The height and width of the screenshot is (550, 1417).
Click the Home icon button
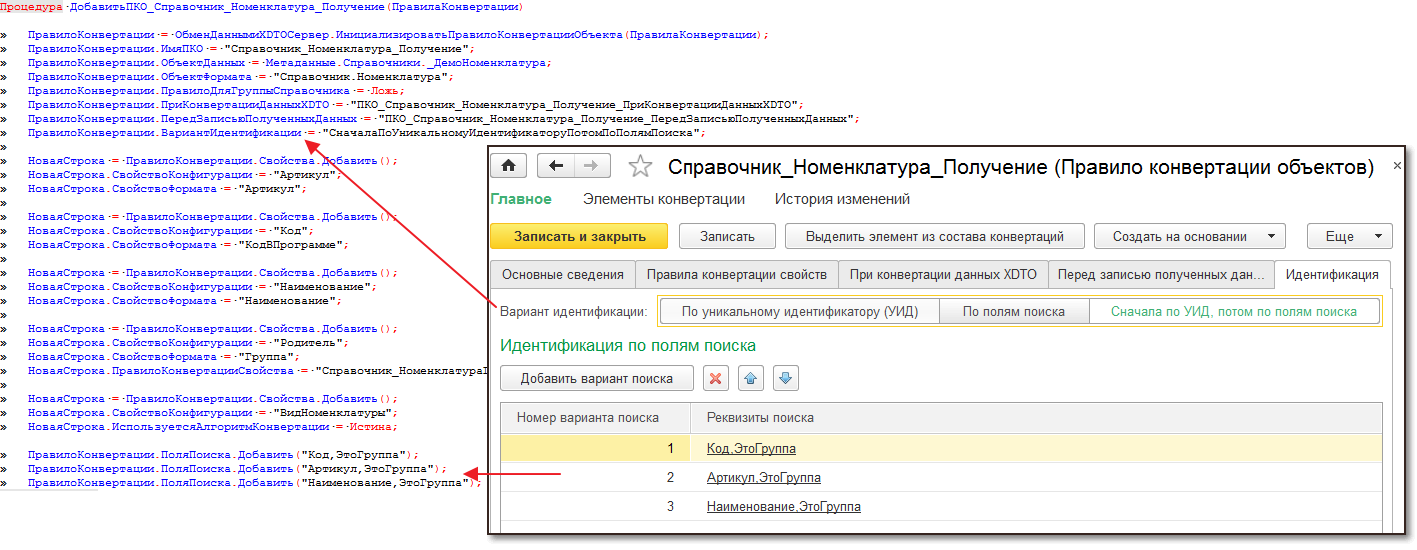click(509, 166)
